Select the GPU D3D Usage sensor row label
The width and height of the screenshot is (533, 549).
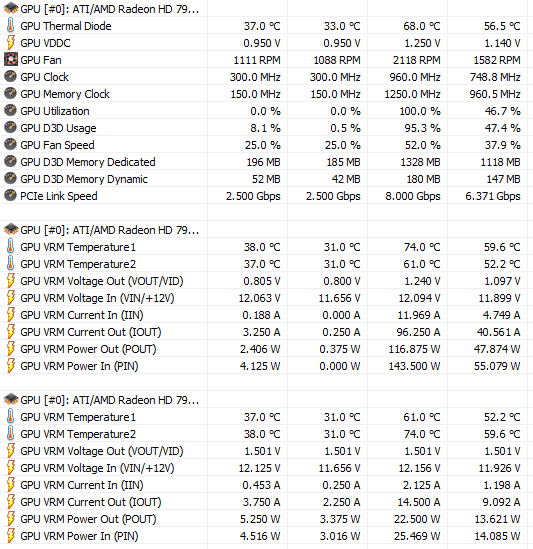coord(58,128)
